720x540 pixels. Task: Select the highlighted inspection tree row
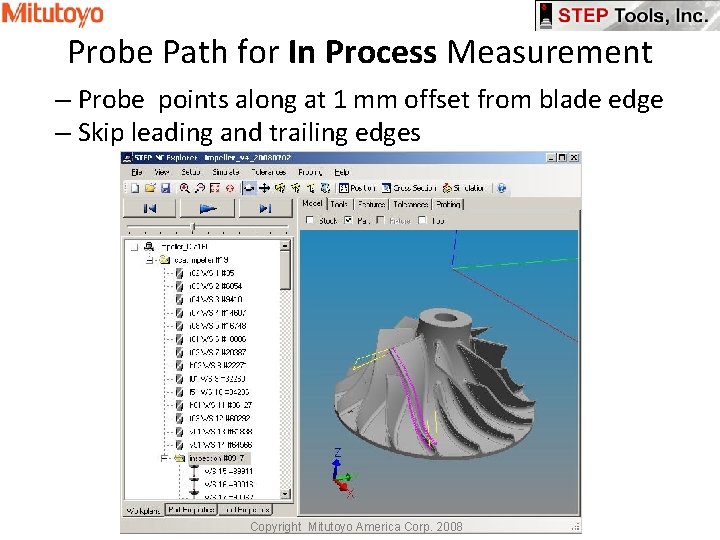(219, 458)
